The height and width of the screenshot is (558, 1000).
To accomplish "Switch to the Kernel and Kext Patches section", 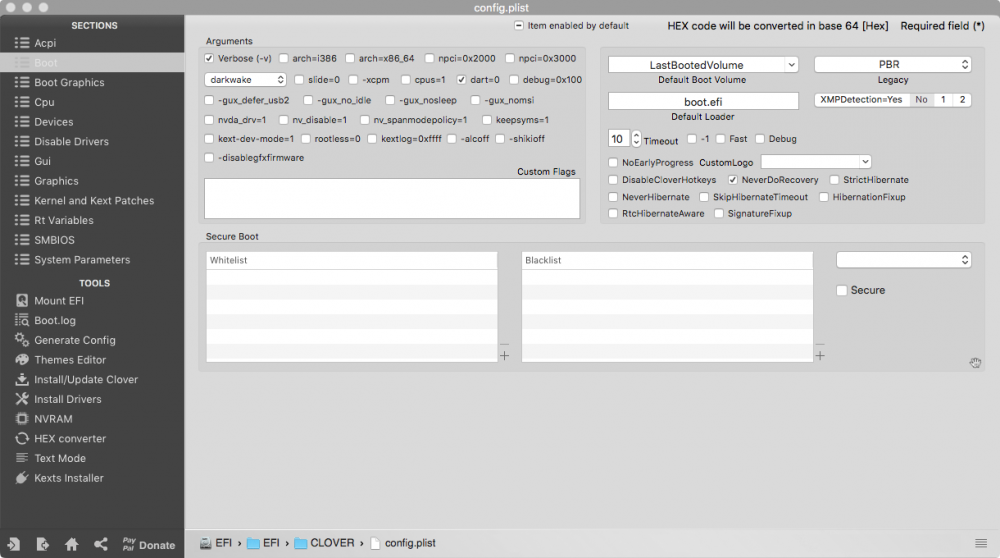I will click(x=92, y=200).
